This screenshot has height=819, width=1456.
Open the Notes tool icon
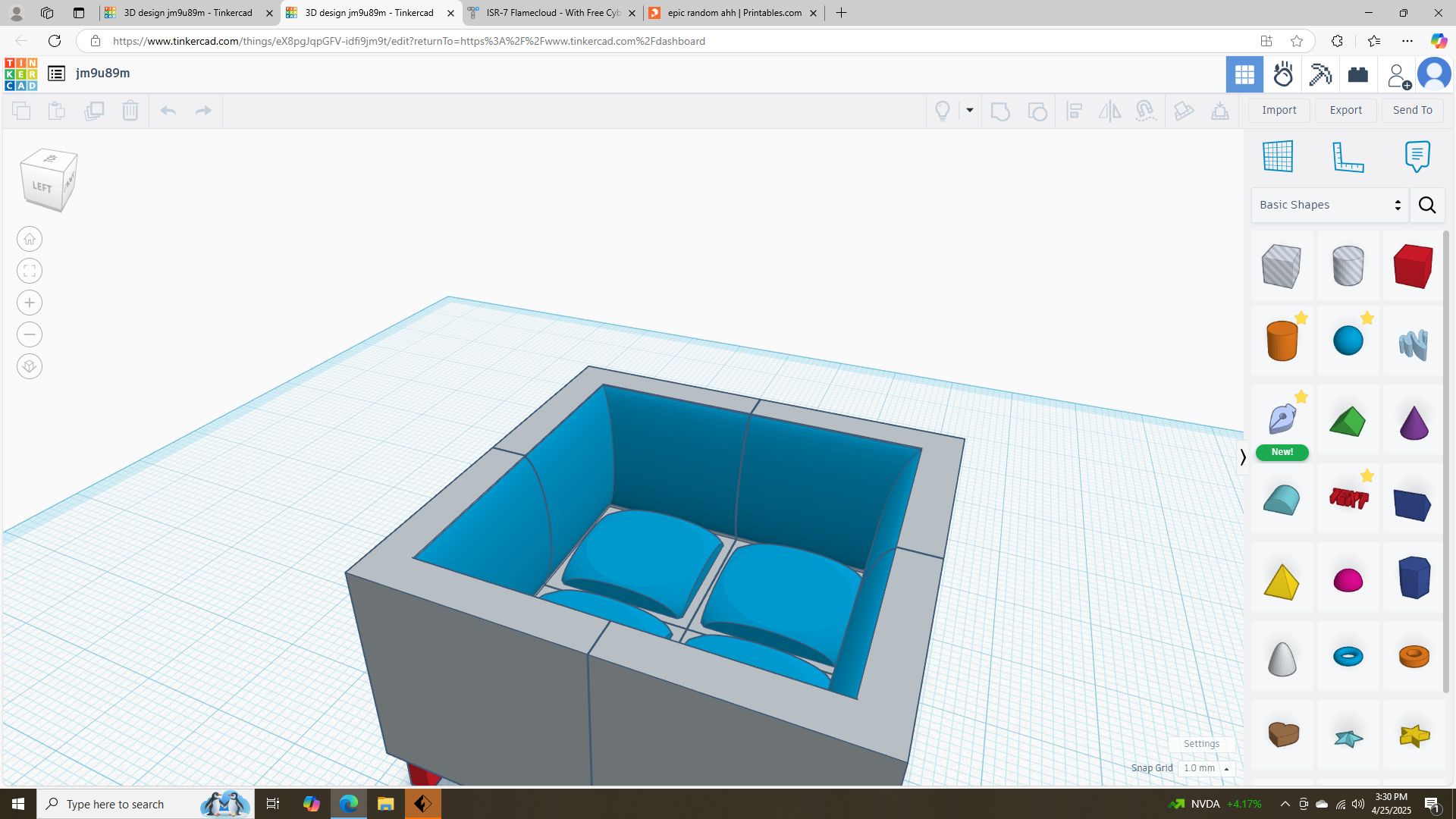pyautogui.click(x=1417, y=156)
